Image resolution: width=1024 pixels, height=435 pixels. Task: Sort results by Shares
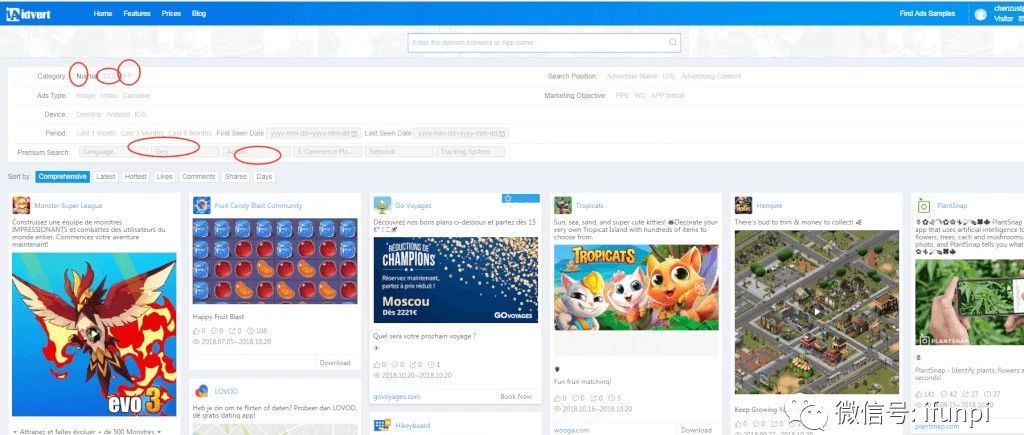coord(236,177)
